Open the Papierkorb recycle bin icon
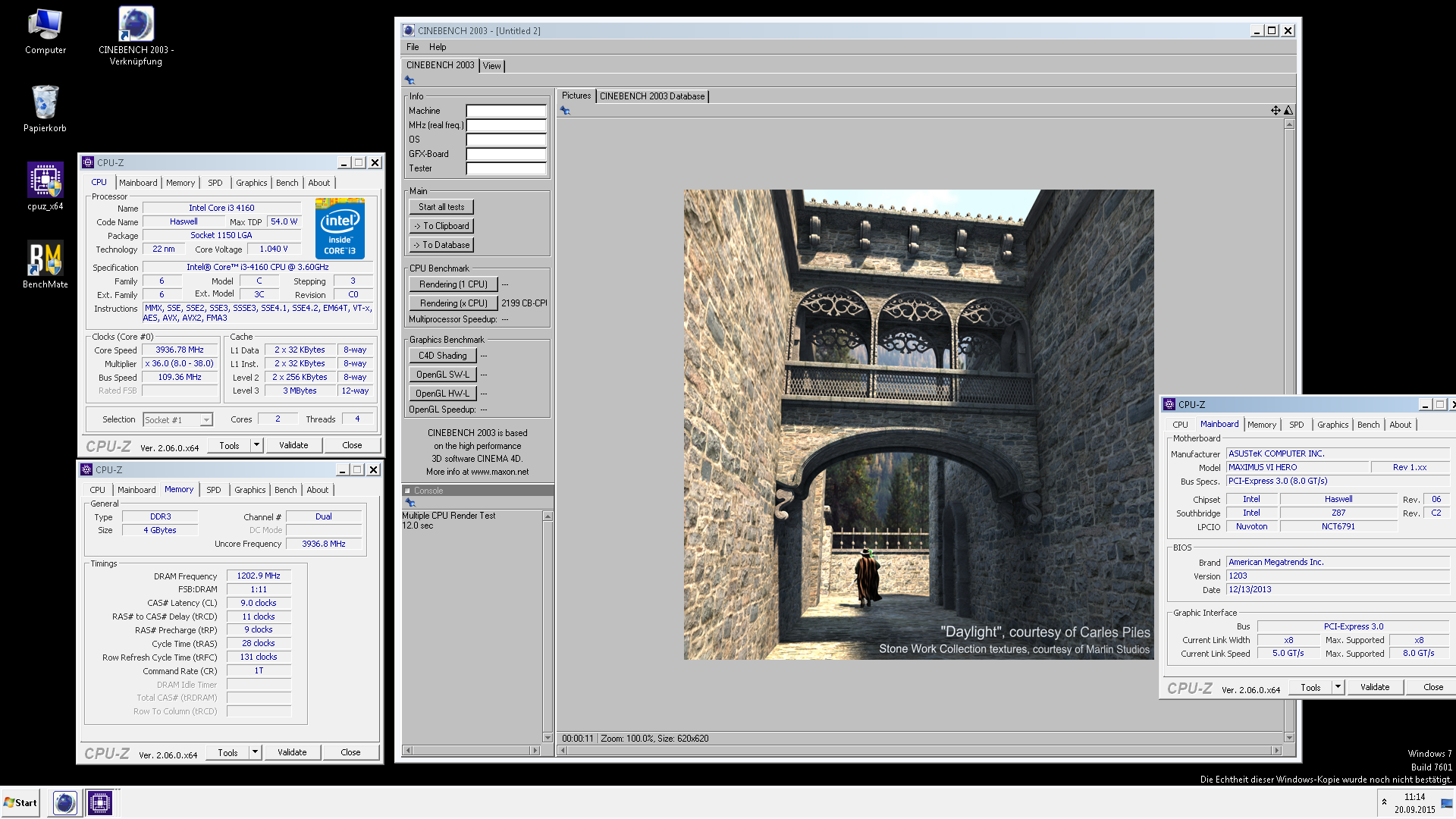This screenshot has height=819, width=1456. coord(45,108)
